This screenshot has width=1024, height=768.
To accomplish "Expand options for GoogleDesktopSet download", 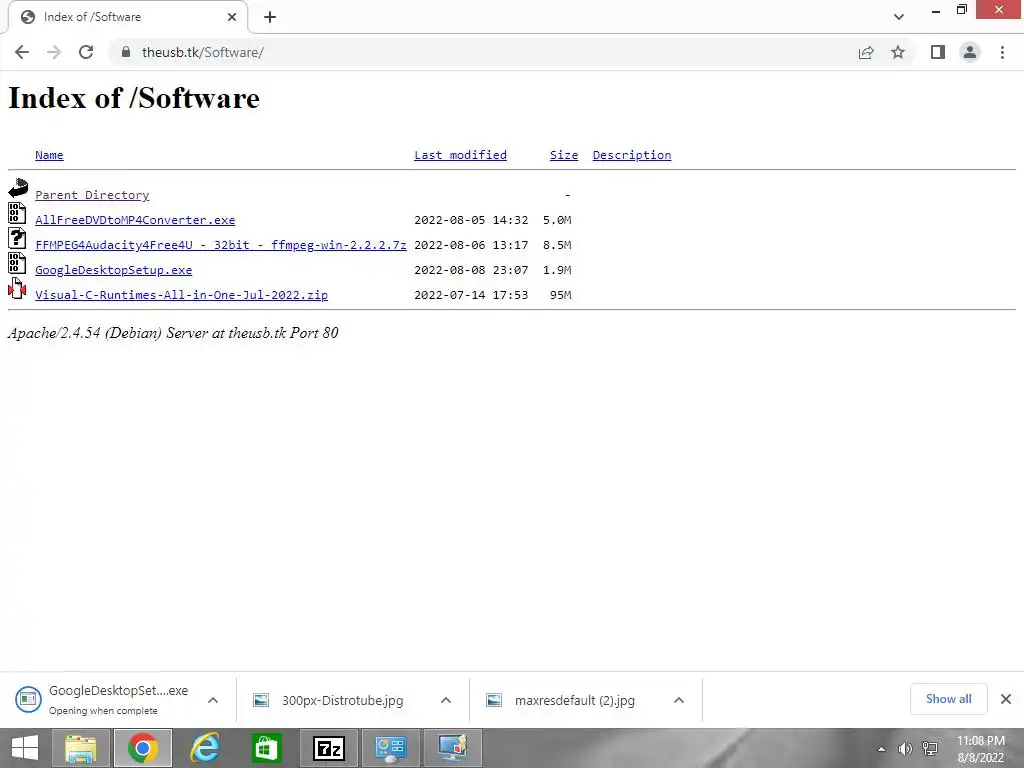I will coord(213,700).
